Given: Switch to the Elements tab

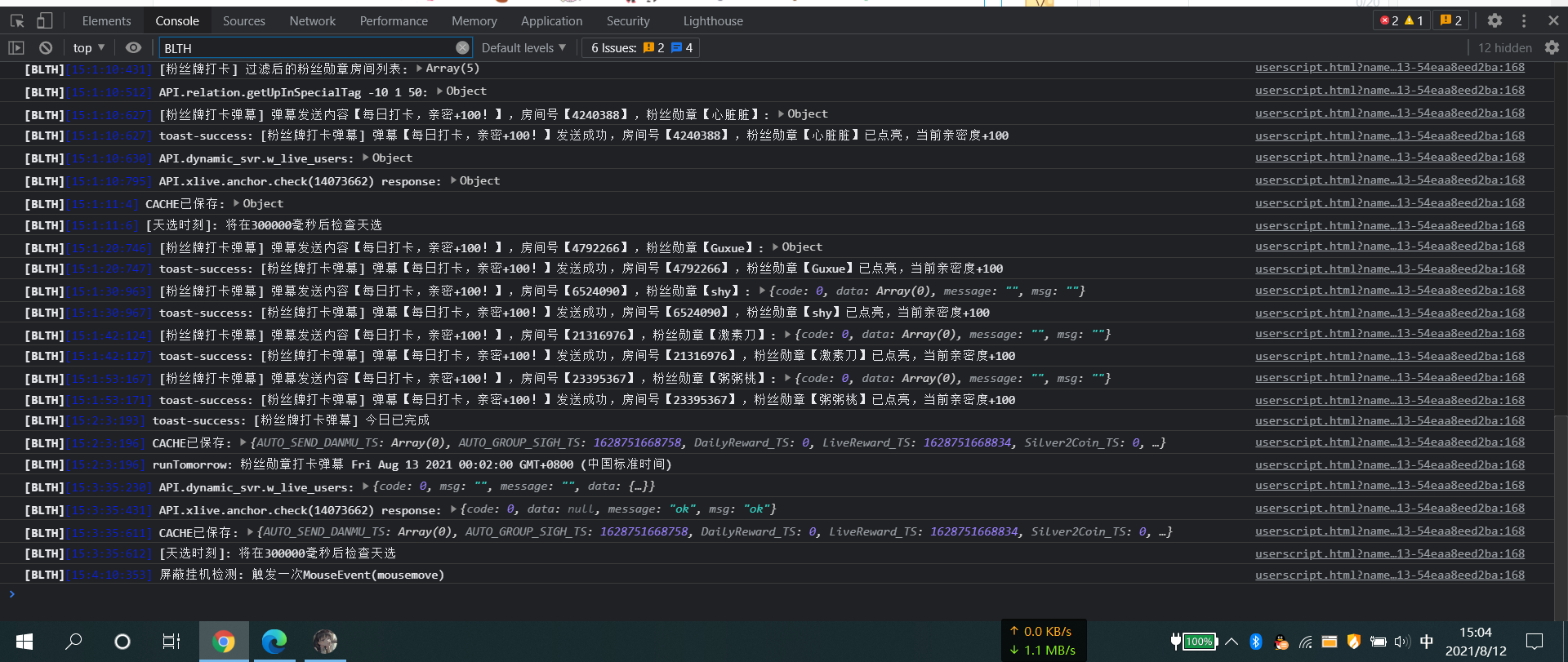Looking at the screenshot, I should tap(106, 21).
